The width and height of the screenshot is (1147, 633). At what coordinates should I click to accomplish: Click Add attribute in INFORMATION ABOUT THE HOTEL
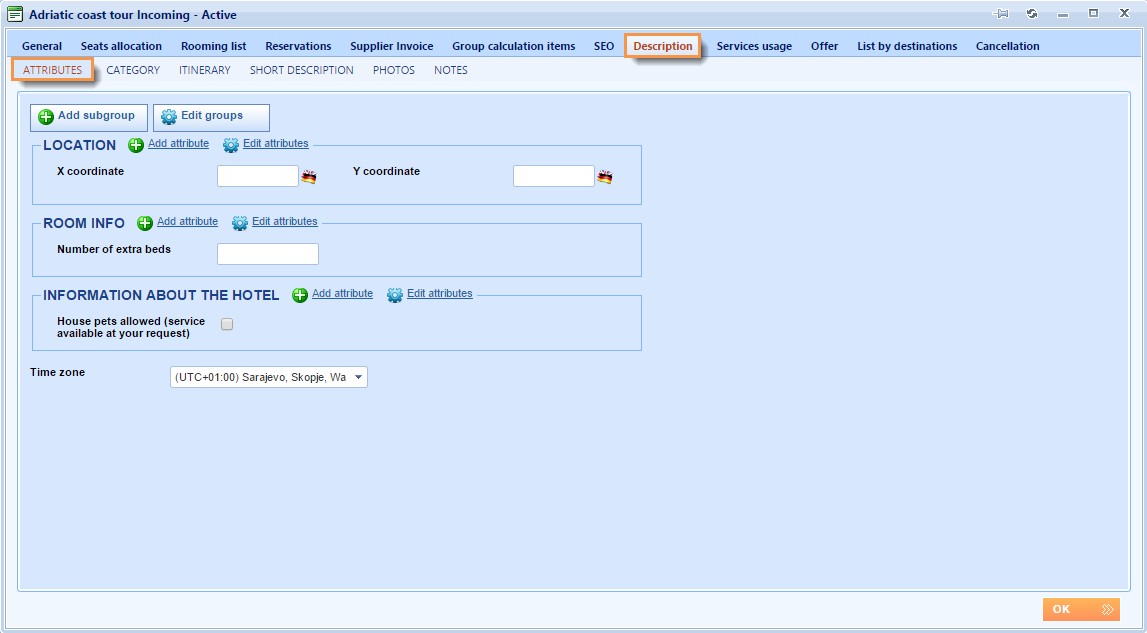click(x=342, y=293)
